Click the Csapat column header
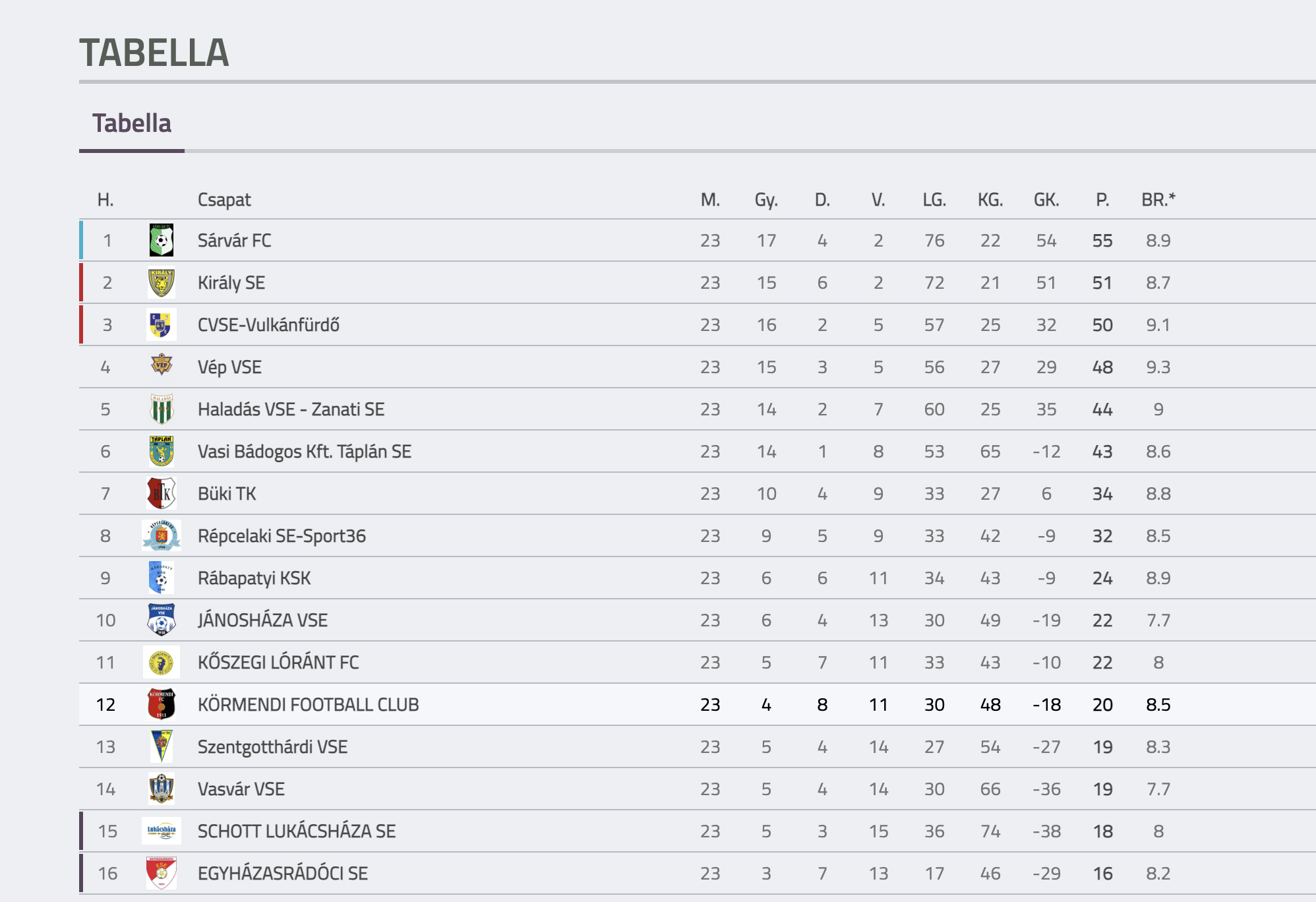The height and width of the screenshot is (902, 1316). (x=224, y=200)
